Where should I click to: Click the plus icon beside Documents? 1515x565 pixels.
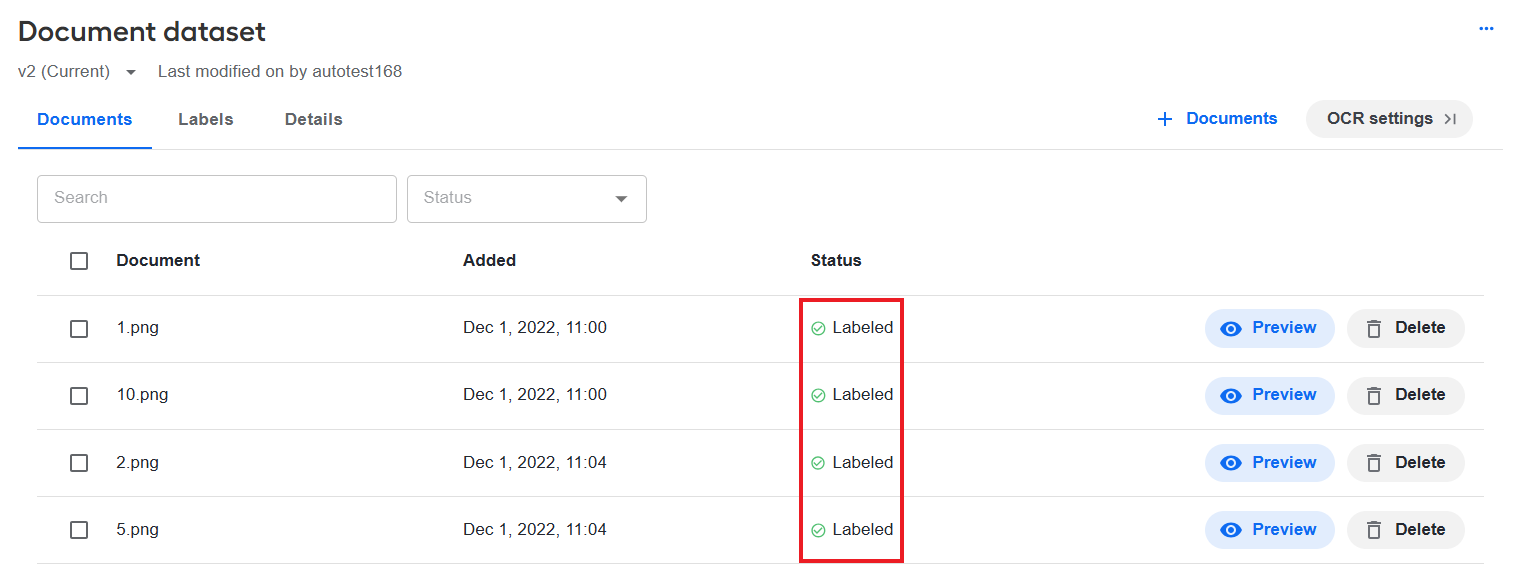click(1164, 119)
